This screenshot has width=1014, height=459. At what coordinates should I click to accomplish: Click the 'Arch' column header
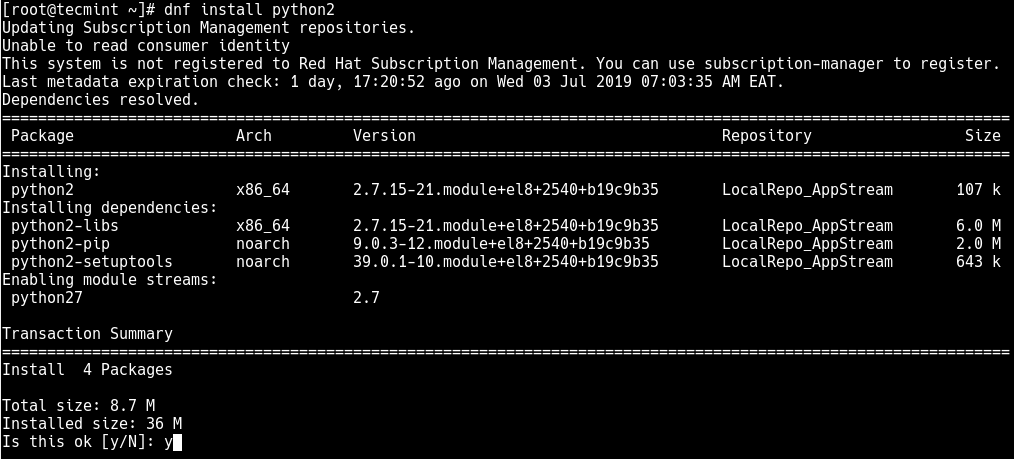[x=254, y=136]
